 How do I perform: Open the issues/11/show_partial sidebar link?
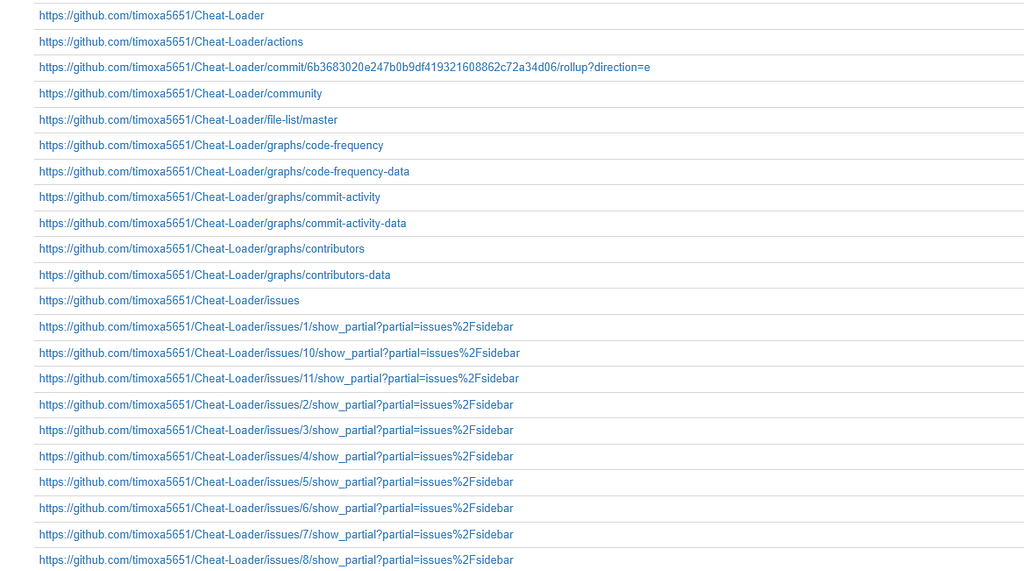pos(279,378)
